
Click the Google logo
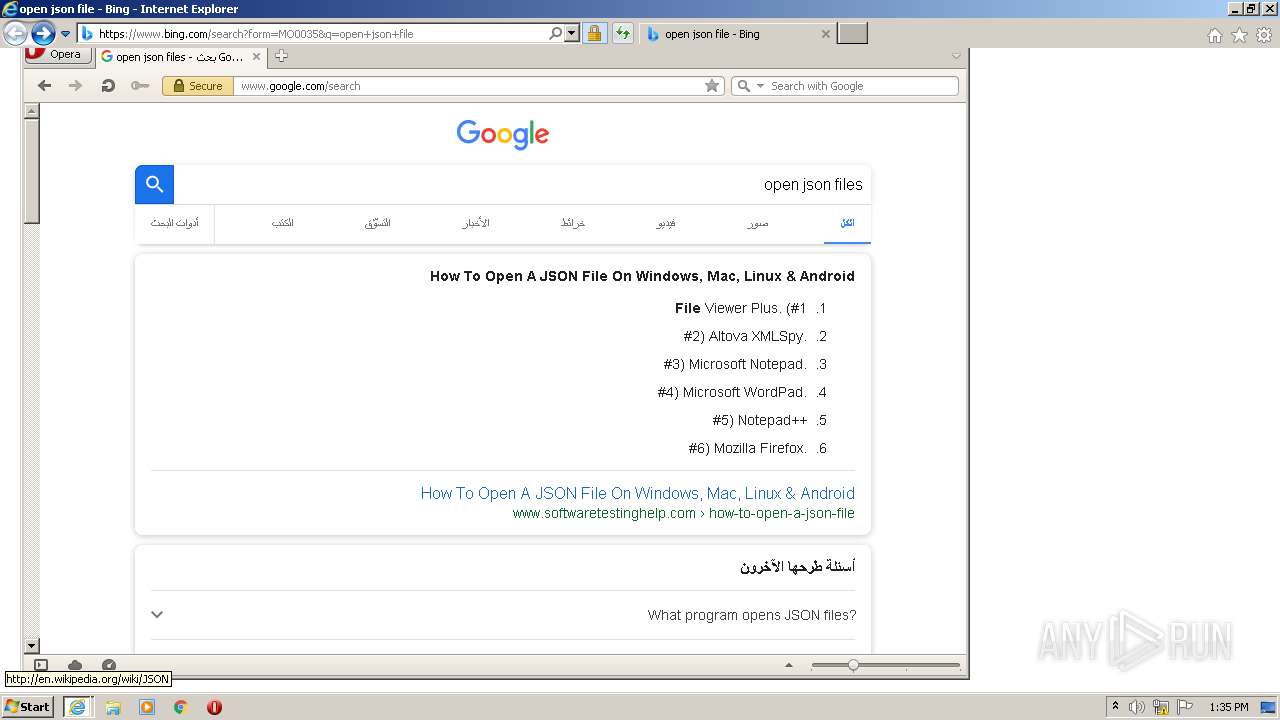tap(503, 134)
